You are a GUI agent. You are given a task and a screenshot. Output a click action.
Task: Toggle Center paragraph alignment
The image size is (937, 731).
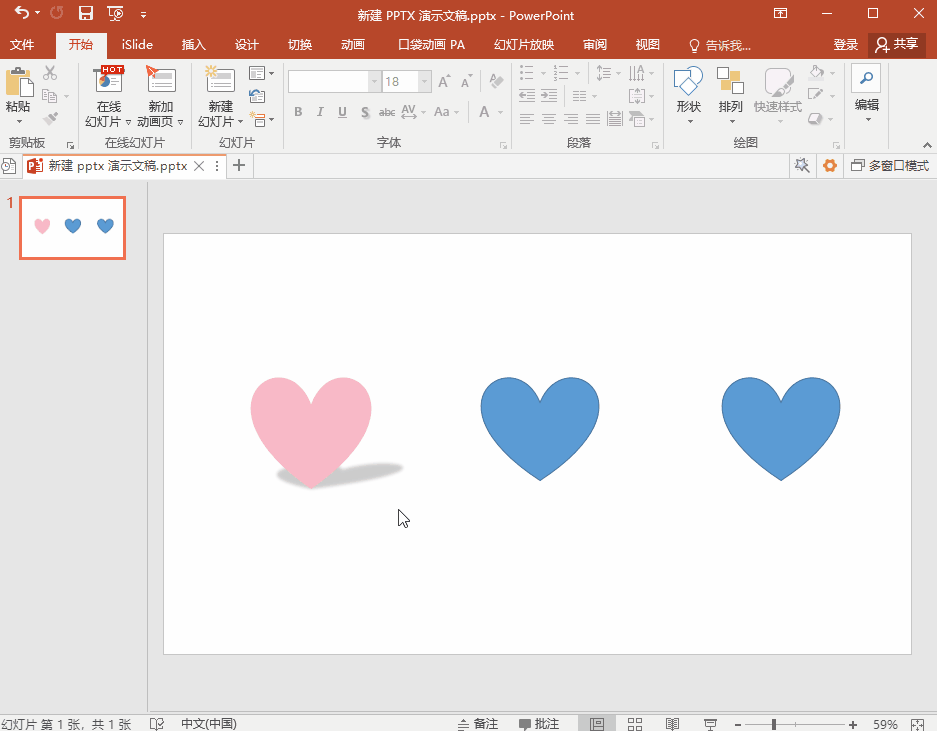click(549, 119)
